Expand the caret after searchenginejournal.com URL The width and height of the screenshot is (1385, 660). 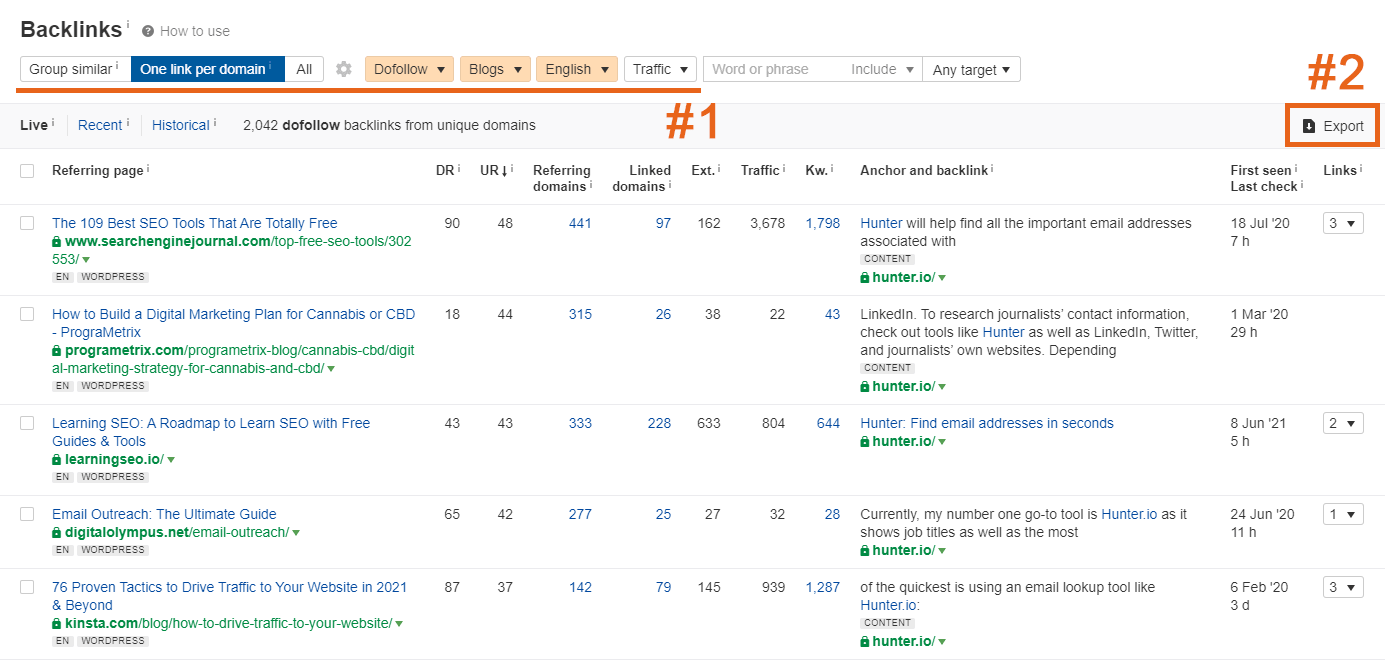(x=86, y=260)
